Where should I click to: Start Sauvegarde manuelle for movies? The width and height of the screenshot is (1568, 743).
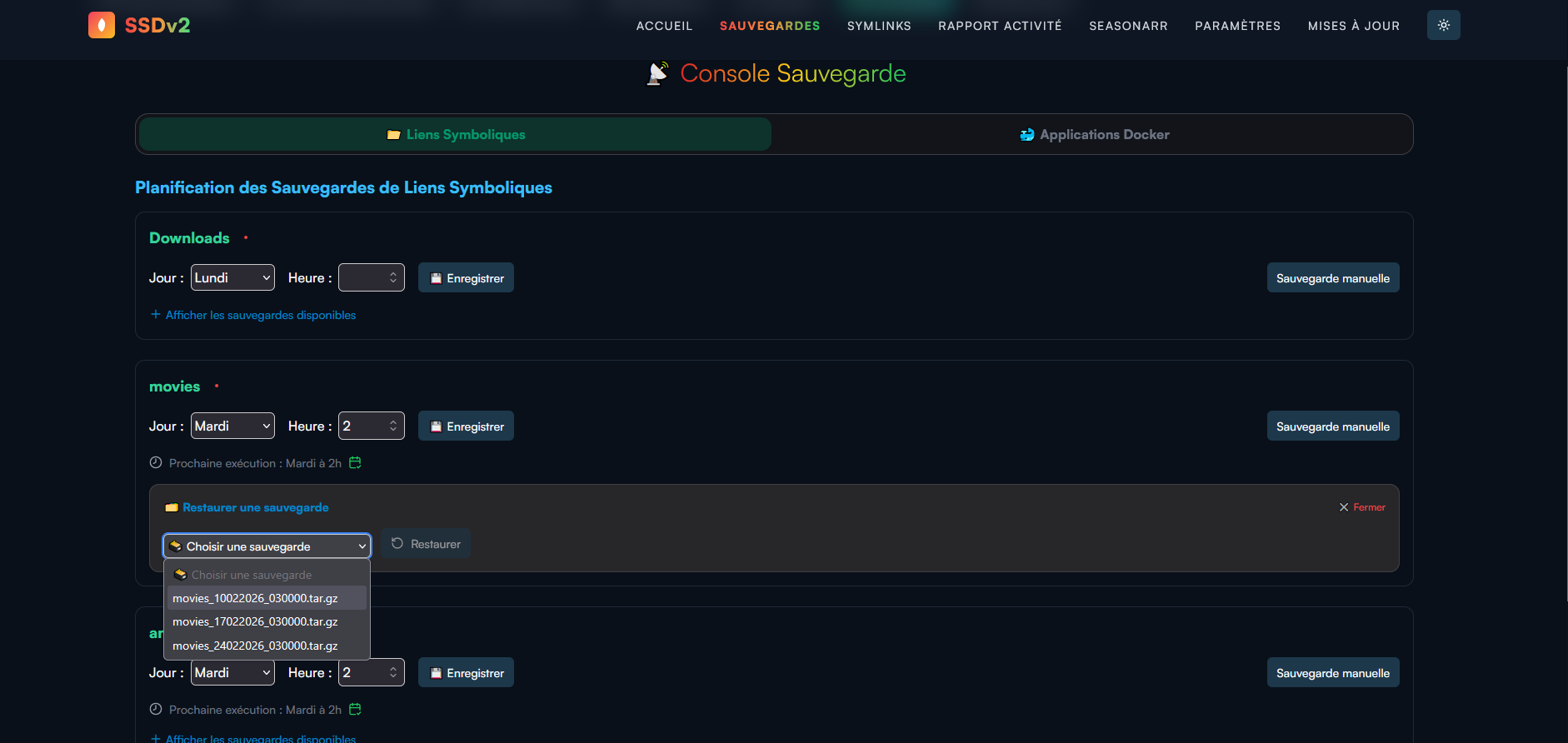tap(1332, 426)
